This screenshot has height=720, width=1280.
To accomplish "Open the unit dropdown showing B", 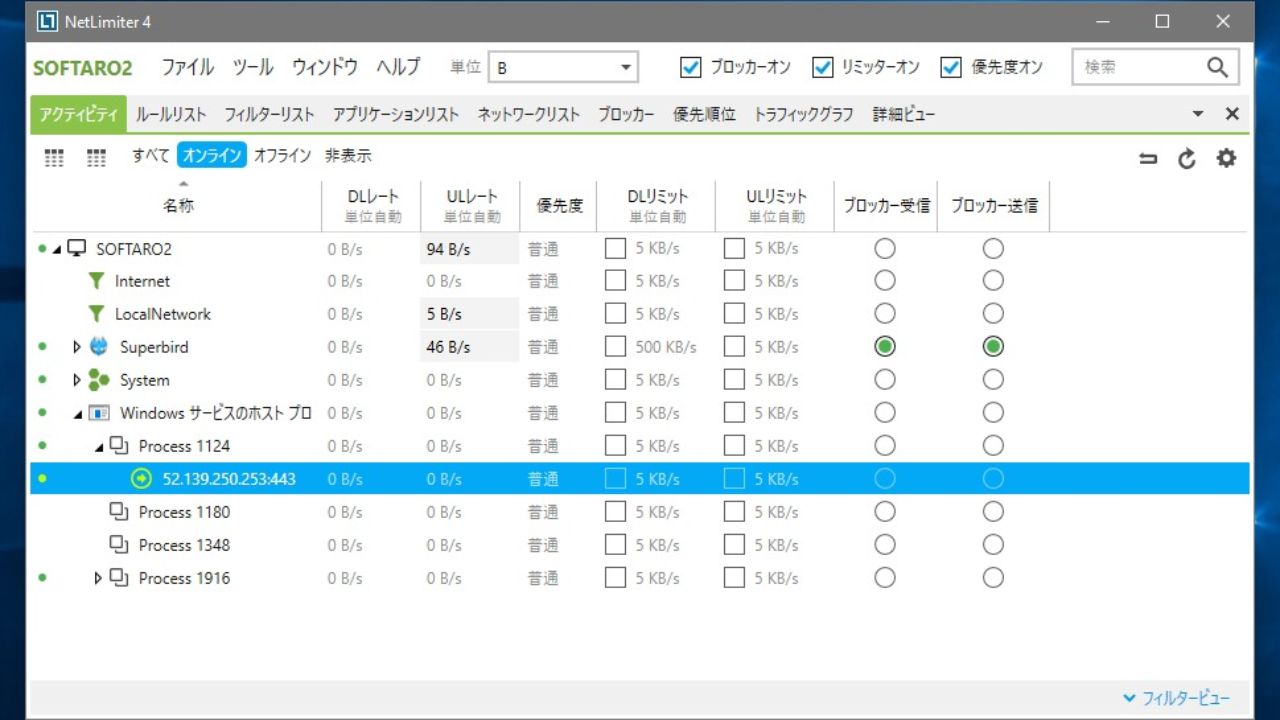I will [x=564, y=67].
